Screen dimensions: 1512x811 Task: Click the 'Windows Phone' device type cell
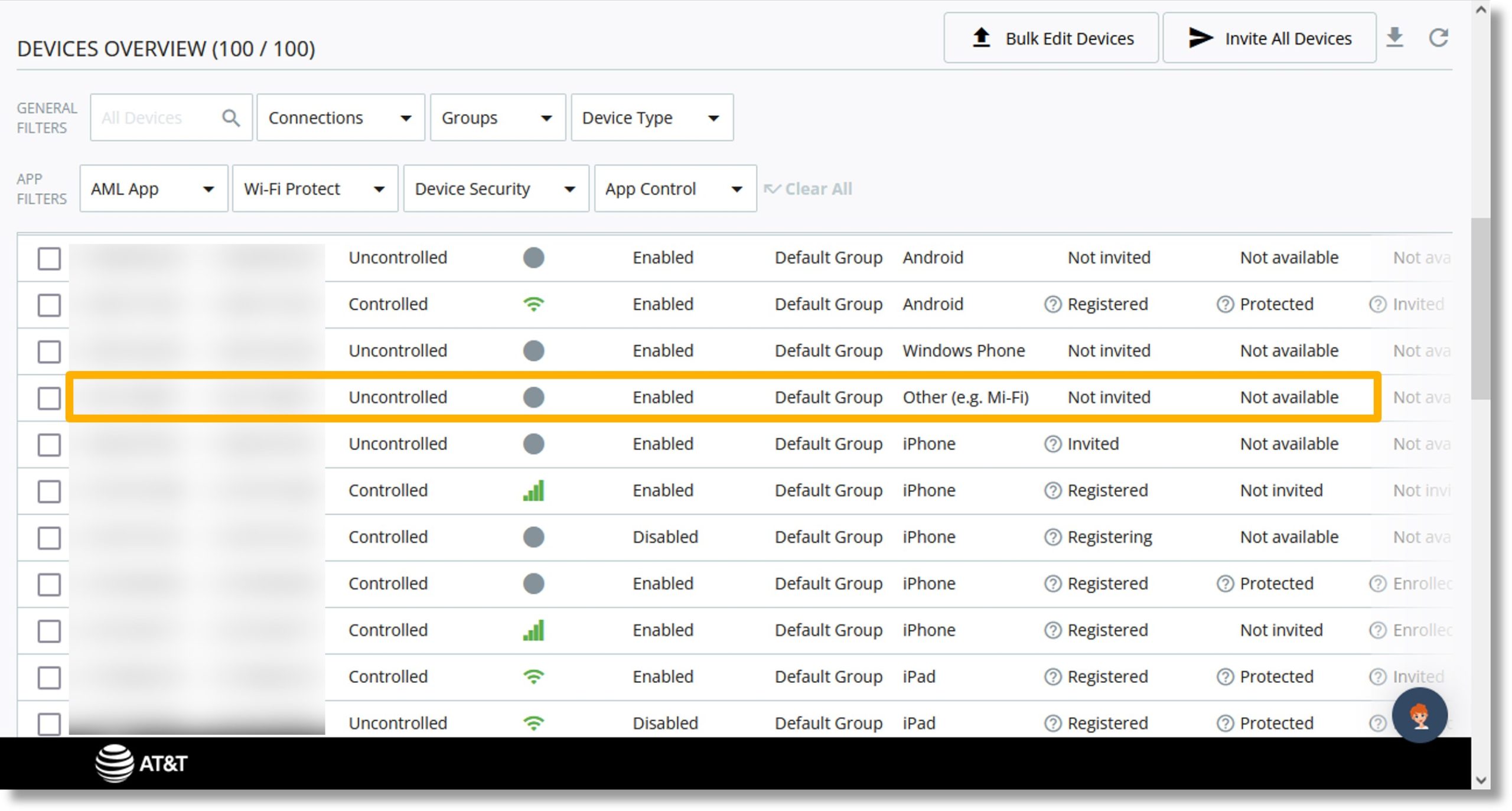pos(963,350)
